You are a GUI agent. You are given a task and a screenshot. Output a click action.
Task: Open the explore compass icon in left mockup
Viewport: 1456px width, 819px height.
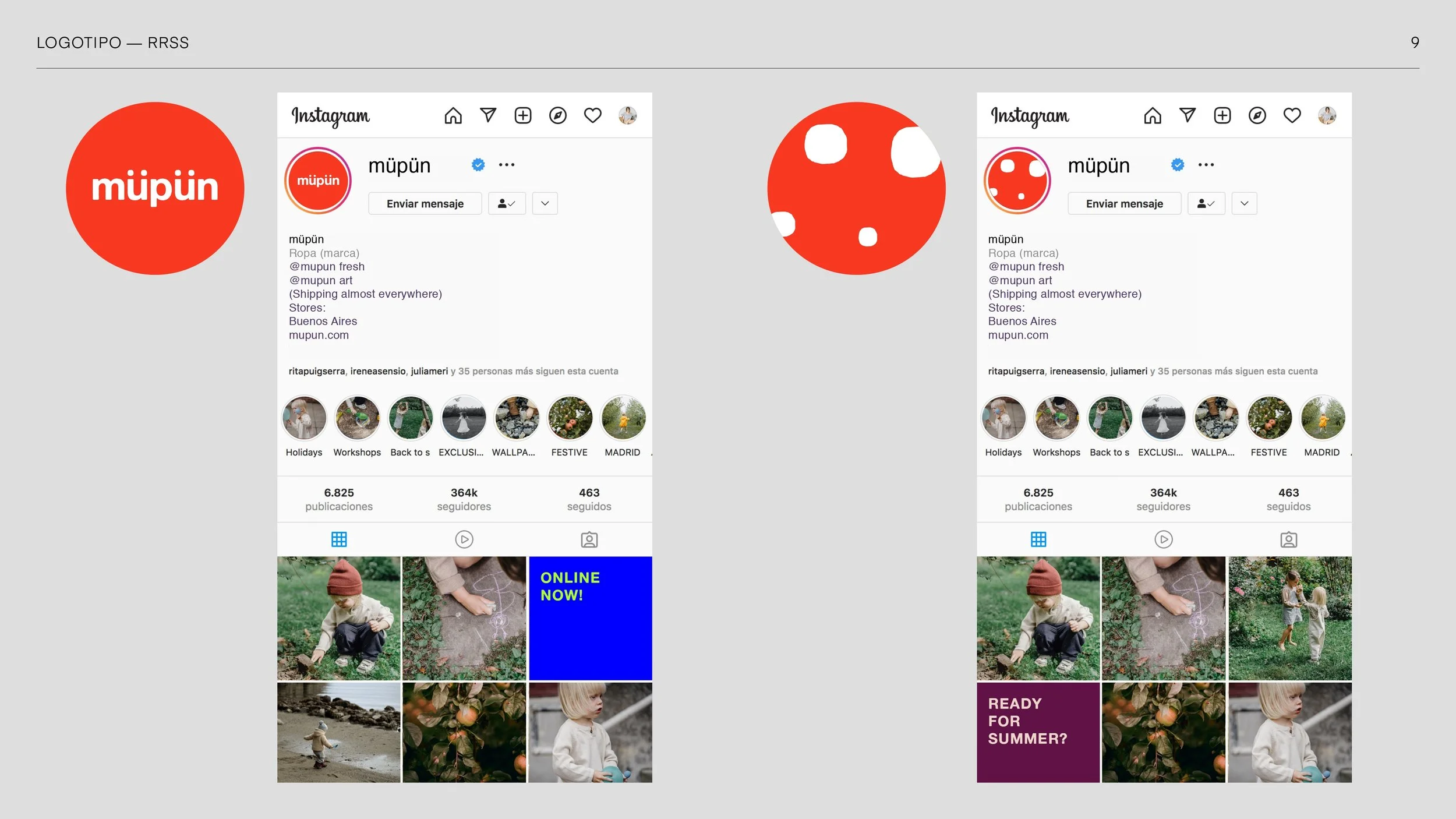coord(558,115)
